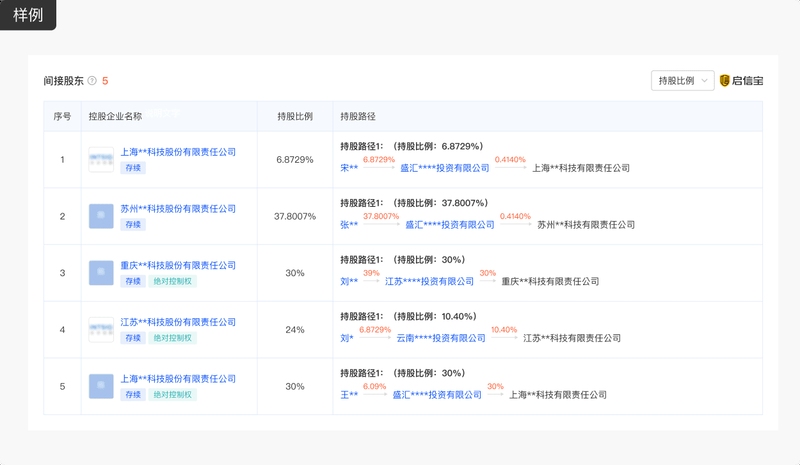Open 云南****投资有限公司 in row 4 path

tap(439, 338)
